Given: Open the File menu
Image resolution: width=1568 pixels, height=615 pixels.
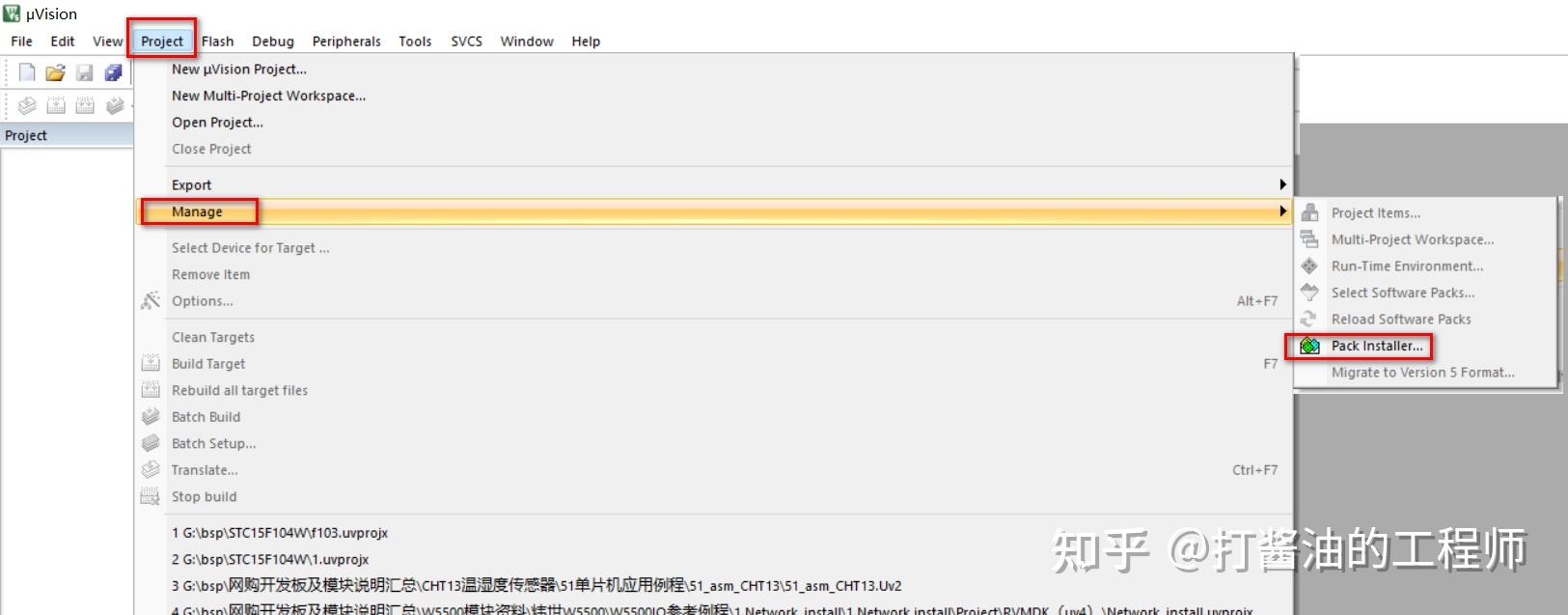Looking at the screenshot, I should coord(21,42).
